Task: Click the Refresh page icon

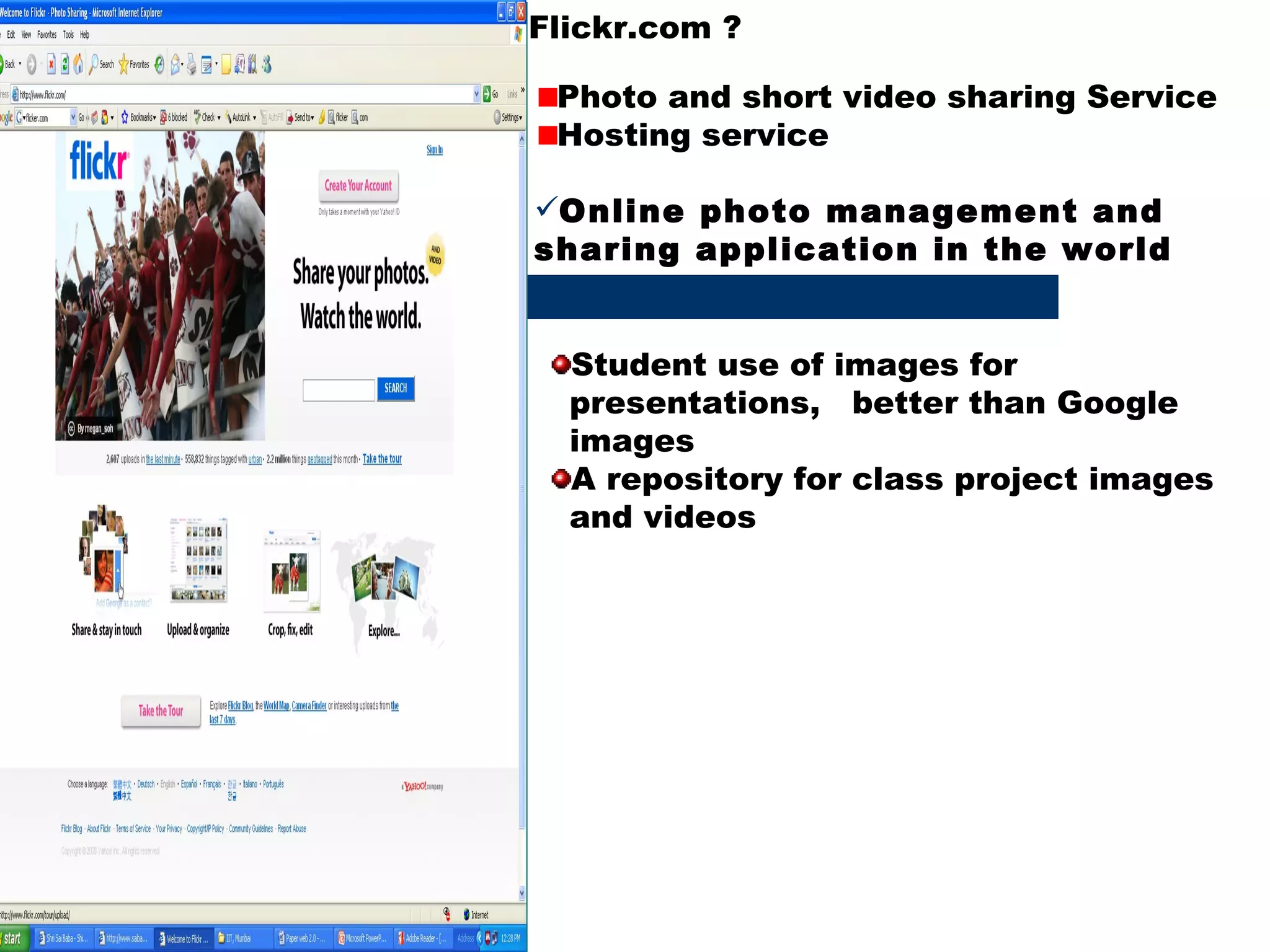Action: [x=64, y=64]
